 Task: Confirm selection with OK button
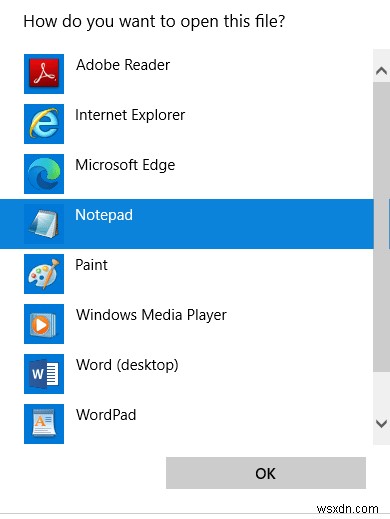(266, 473)
